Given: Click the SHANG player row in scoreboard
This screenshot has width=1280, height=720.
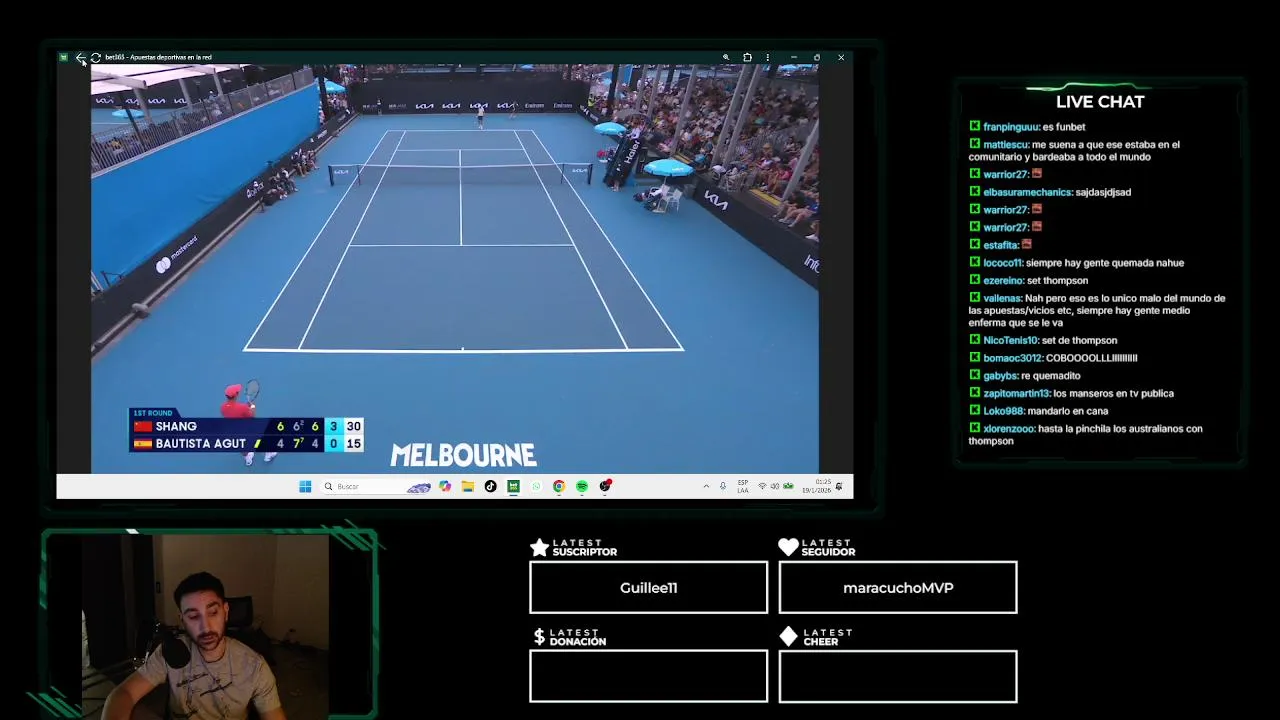Looking at the screenshot, I should point(246,426).
